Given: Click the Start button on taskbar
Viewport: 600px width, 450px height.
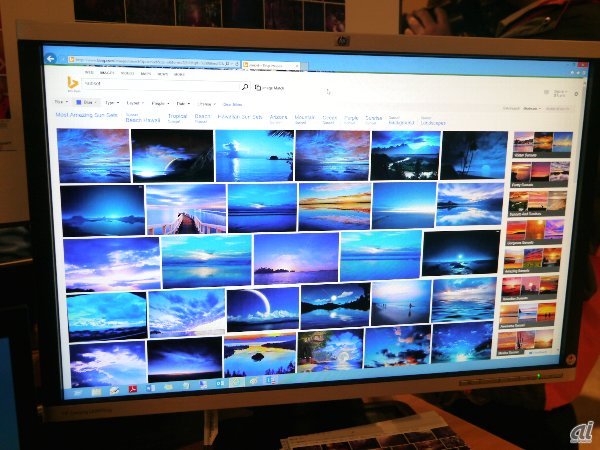Looking at the screenshot, I should (x=78, y=393).
